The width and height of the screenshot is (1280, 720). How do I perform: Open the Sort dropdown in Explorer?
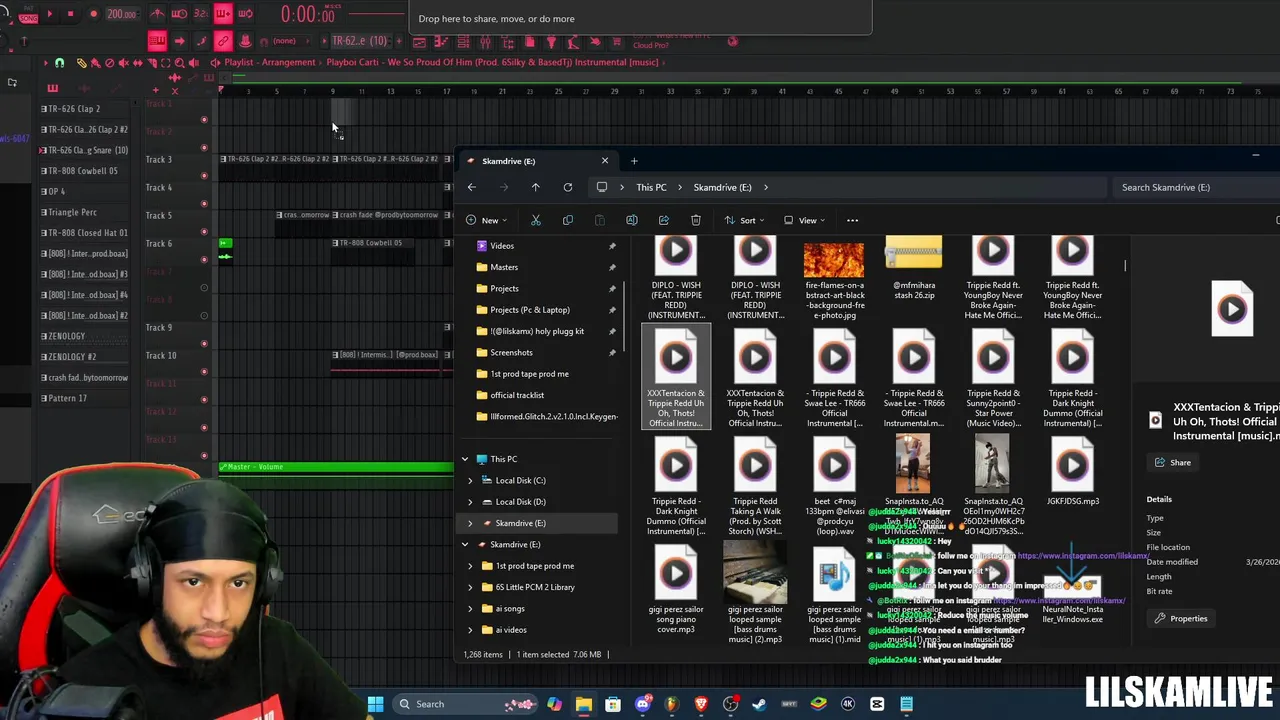746,220
